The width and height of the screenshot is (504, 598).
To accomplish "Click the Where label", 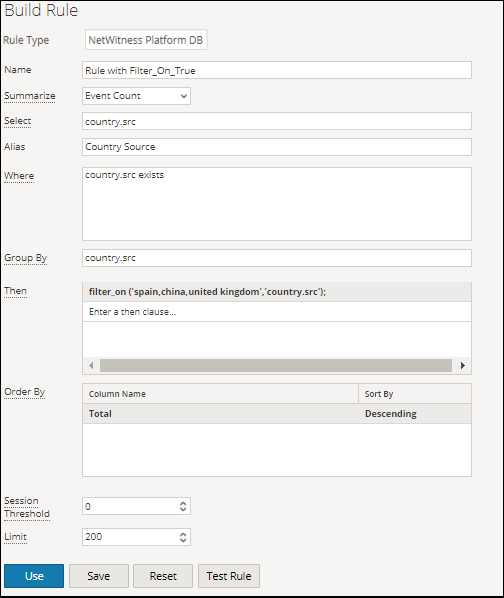I will 19,176.
